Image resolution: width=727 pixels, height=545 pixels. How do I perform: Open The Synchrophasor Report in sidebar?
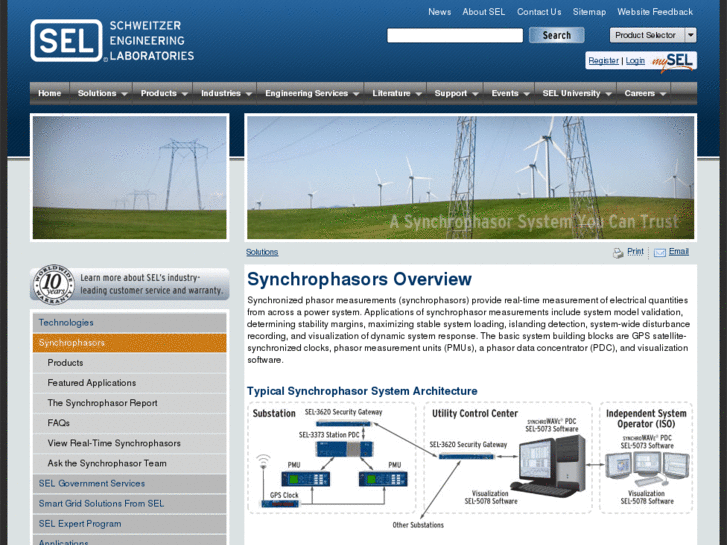coord(129,403)
